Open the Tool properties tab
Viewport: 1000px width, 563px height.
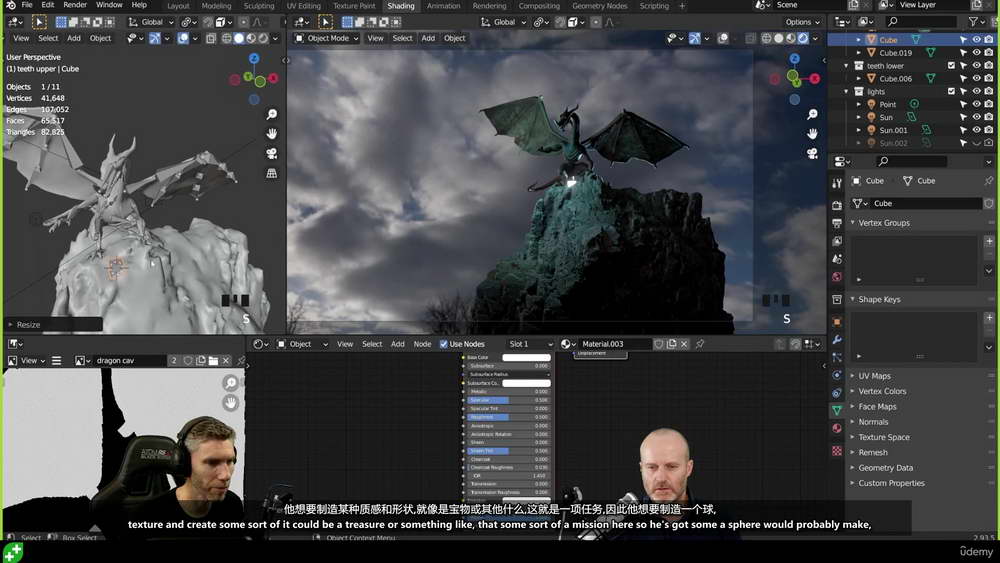[x=837, y=184]
